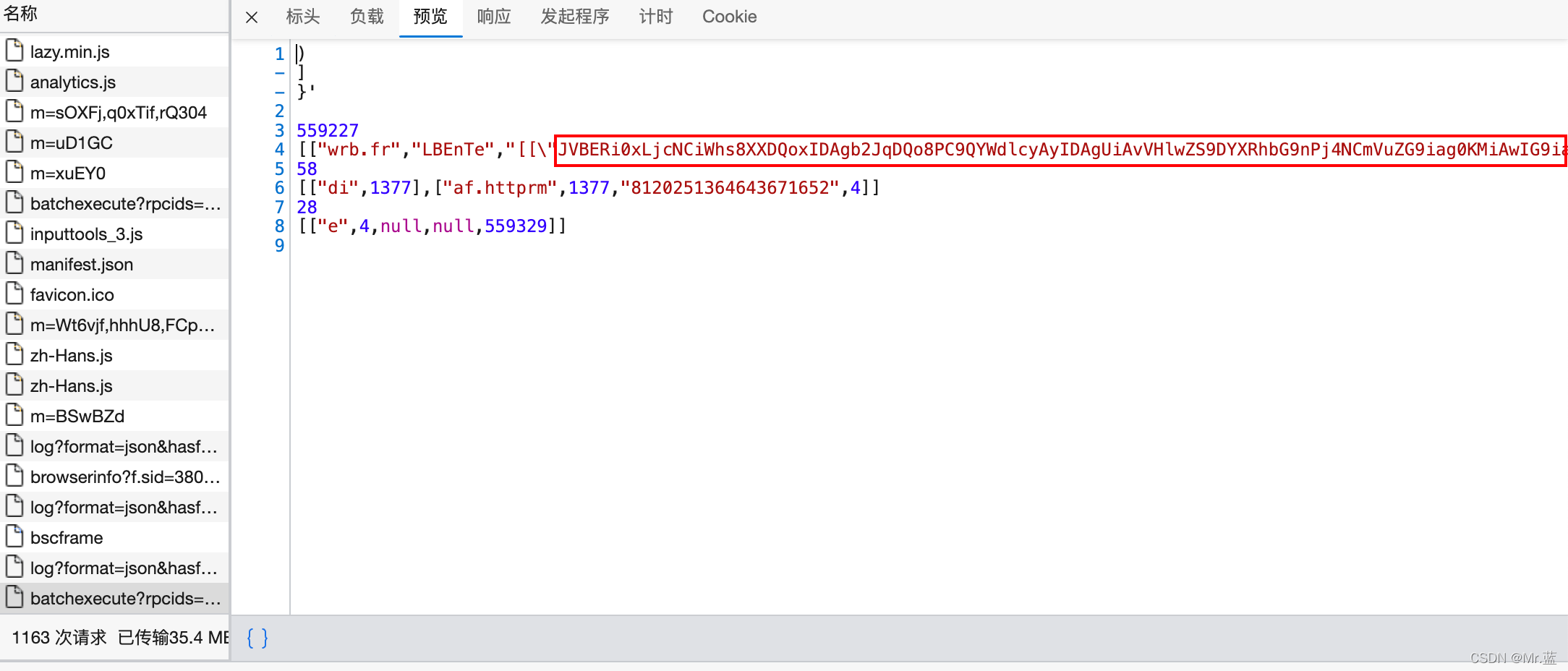The width and height of the screenshot is (1568, 671).
Task: Select the highlighted batchexecute request at bottom
Action: [x=114, y=598]
